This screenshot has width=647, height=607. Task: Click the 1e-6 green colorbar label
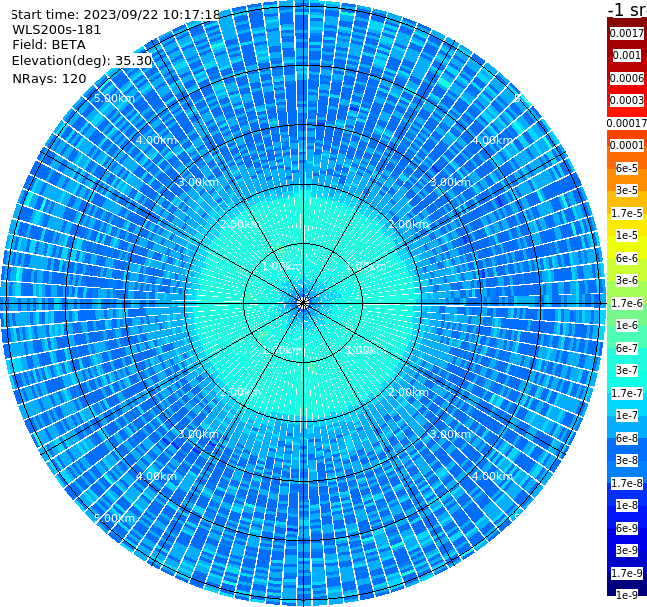(627, 325)
